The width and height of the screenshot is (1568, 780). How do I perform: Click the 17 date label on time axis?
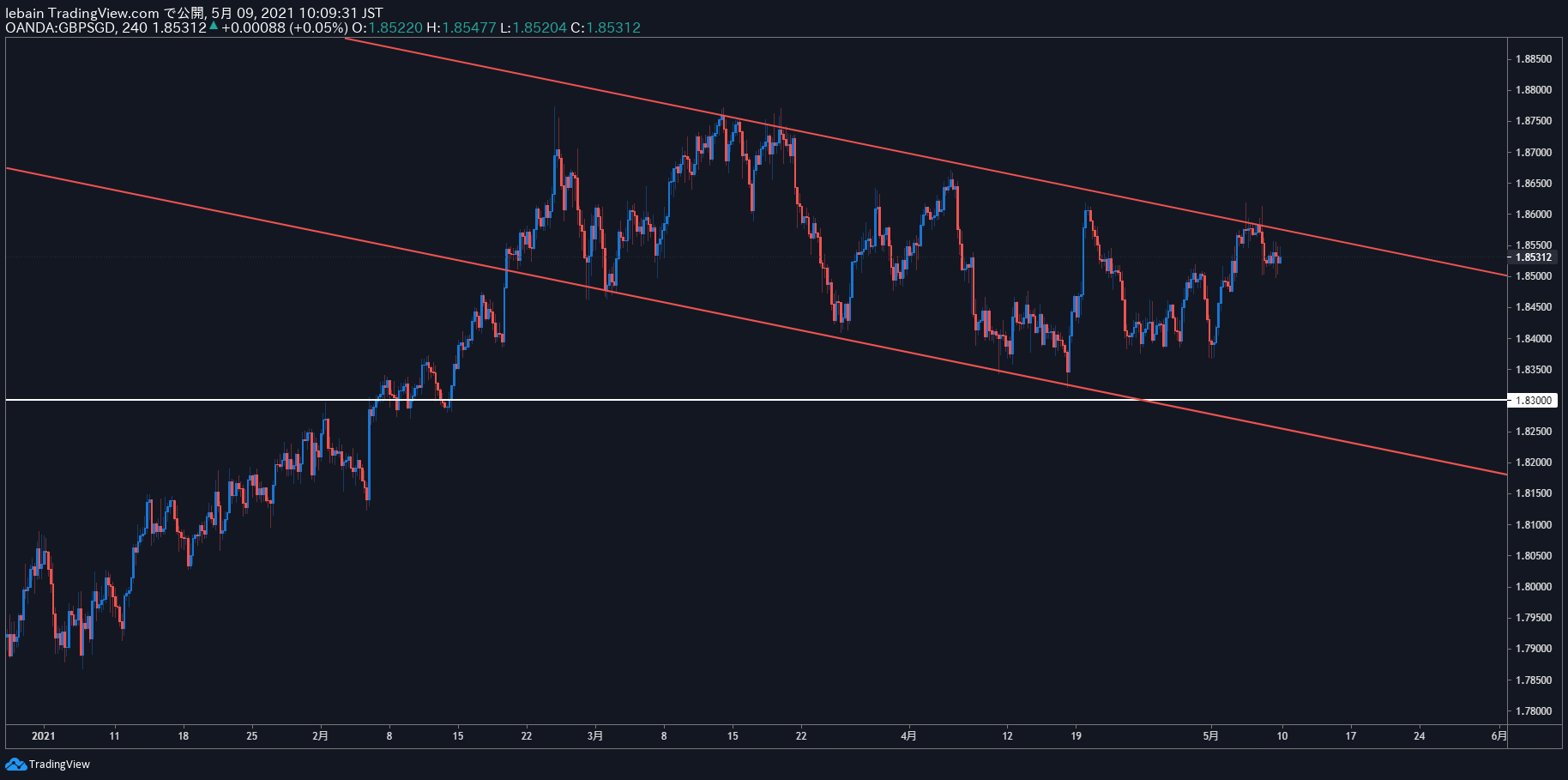1351,736
